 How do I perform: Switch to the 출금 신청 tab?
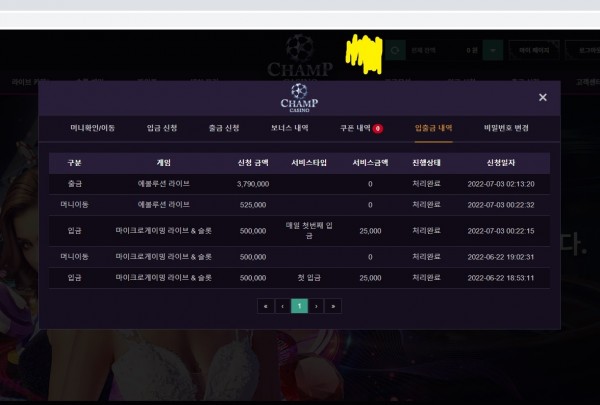point(224,129)
